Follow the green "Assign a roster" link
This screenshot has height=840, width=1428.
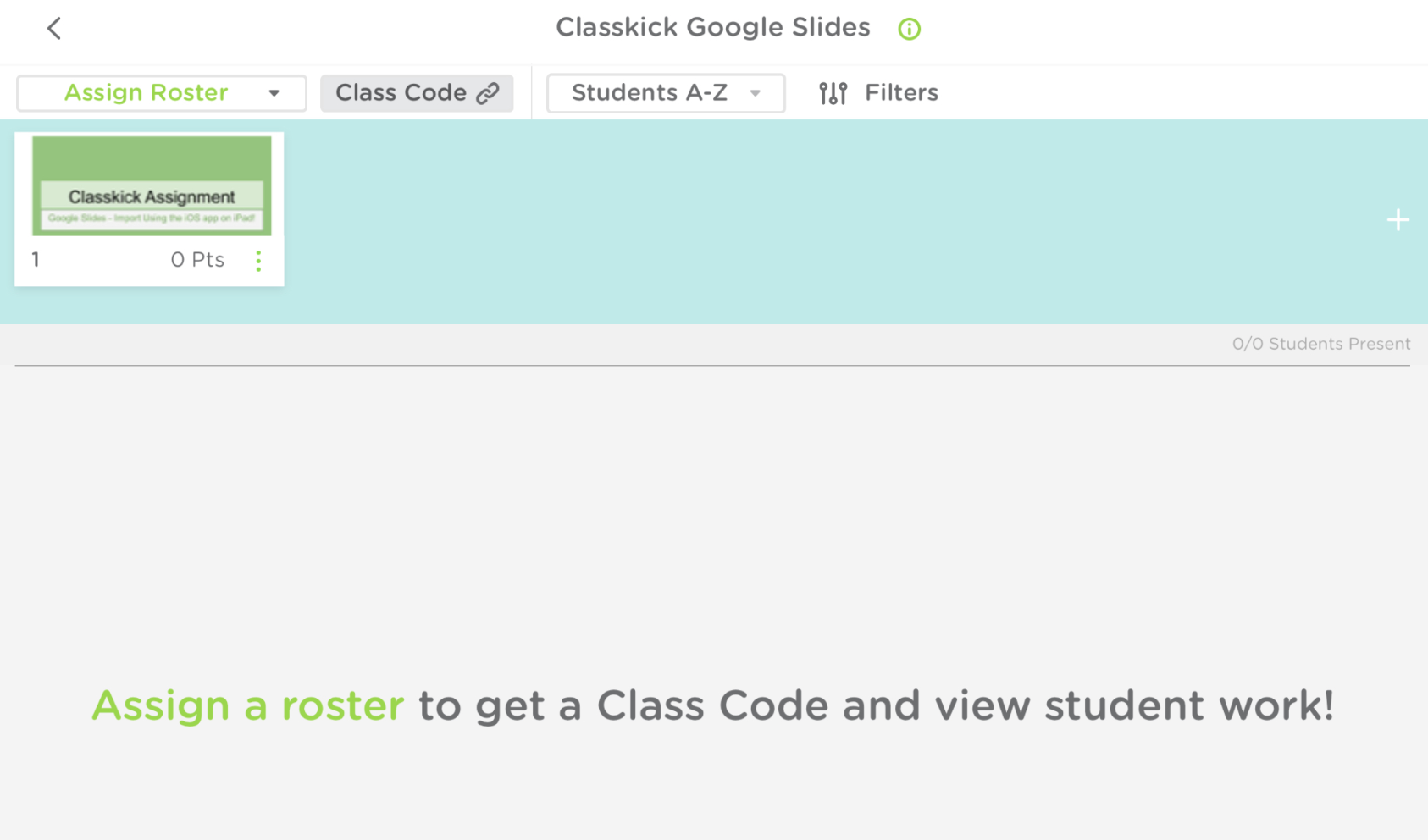(x=247, y=705)
